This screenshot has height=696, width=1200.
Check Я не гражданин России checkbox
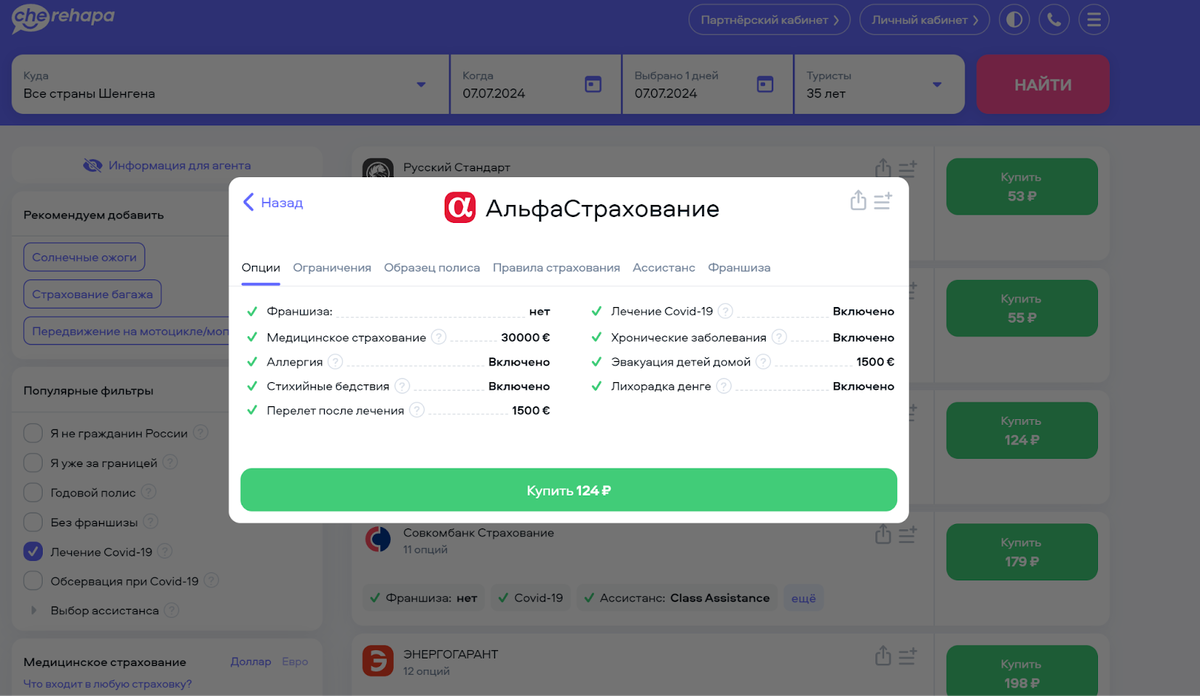33,433
